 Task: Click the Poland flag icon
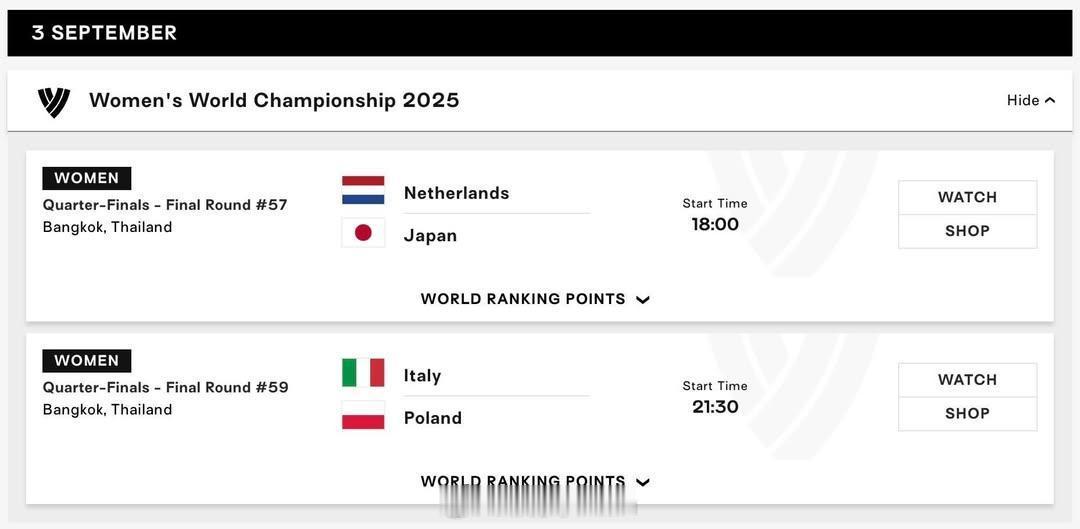click(x=363, y=415)
